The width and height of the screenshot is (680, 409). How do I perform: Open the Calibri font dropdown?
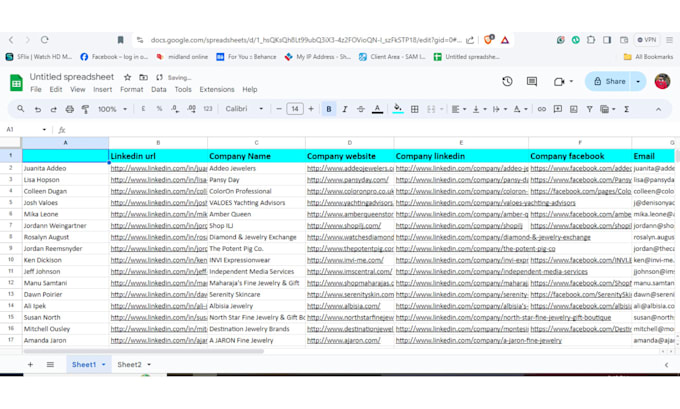(x=244, y=109)
